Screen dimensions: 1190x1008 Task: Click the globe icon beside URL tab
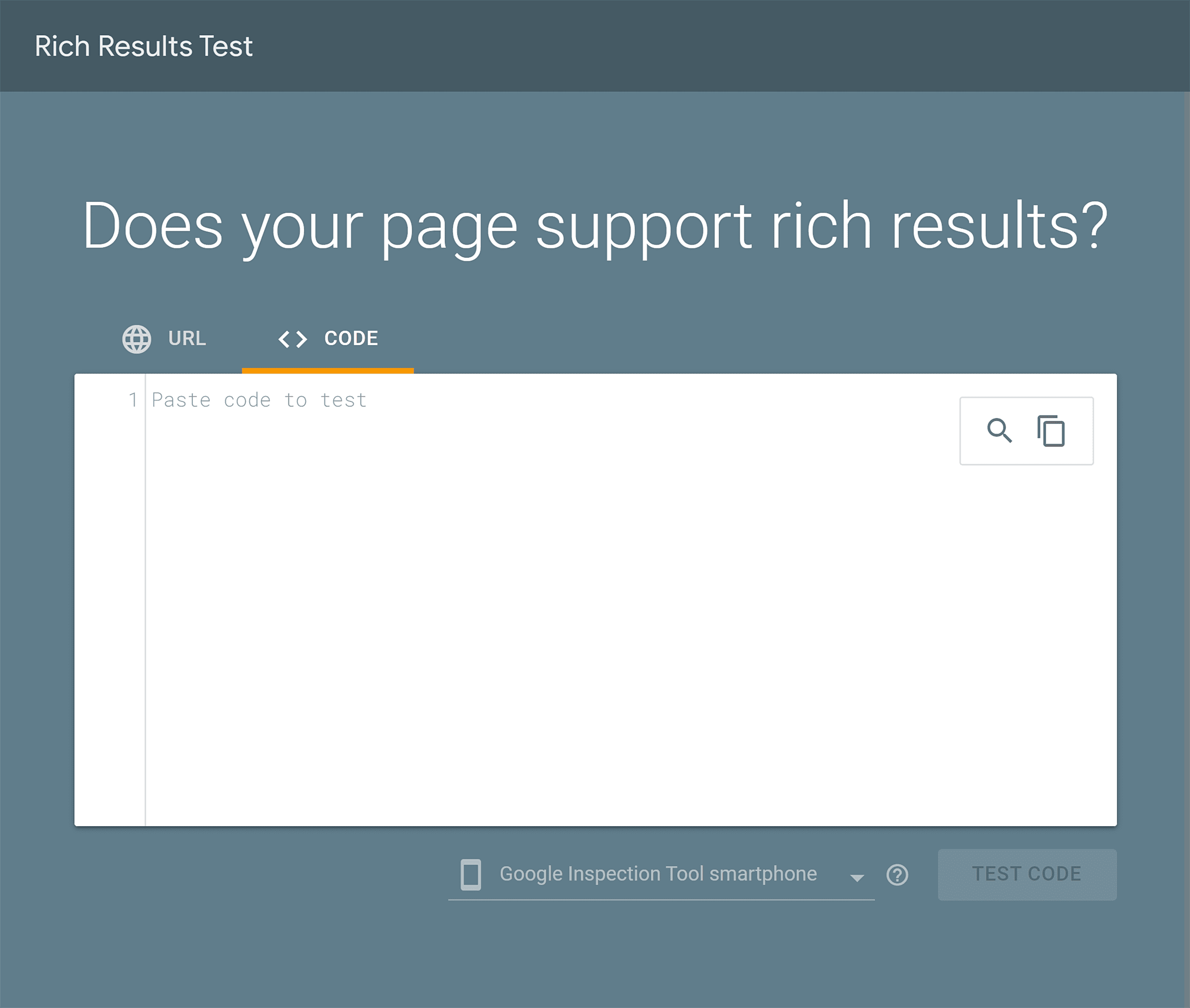click(136, 339)
